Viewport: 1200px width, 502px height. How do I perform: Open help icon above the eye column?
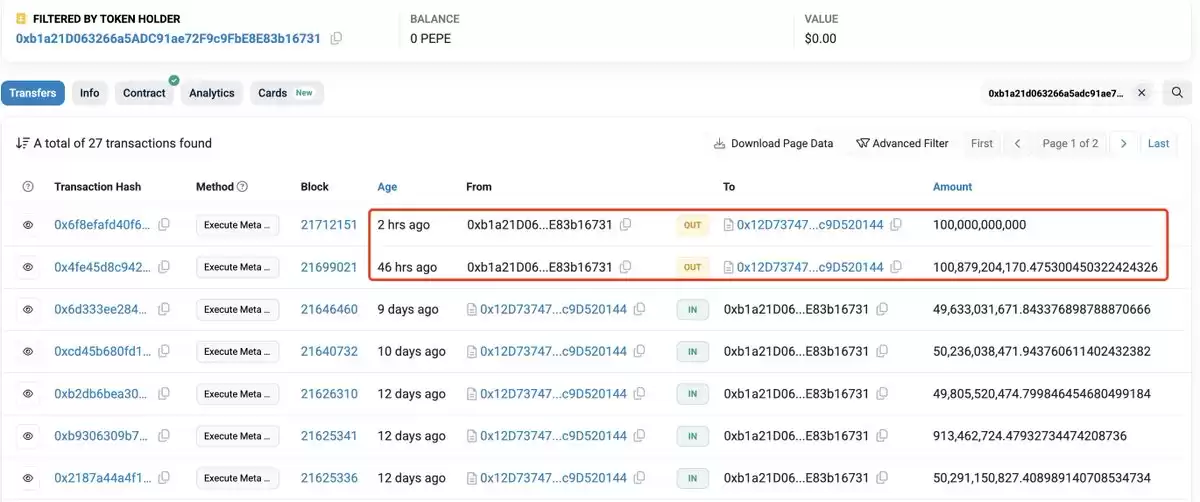(28, 187)
